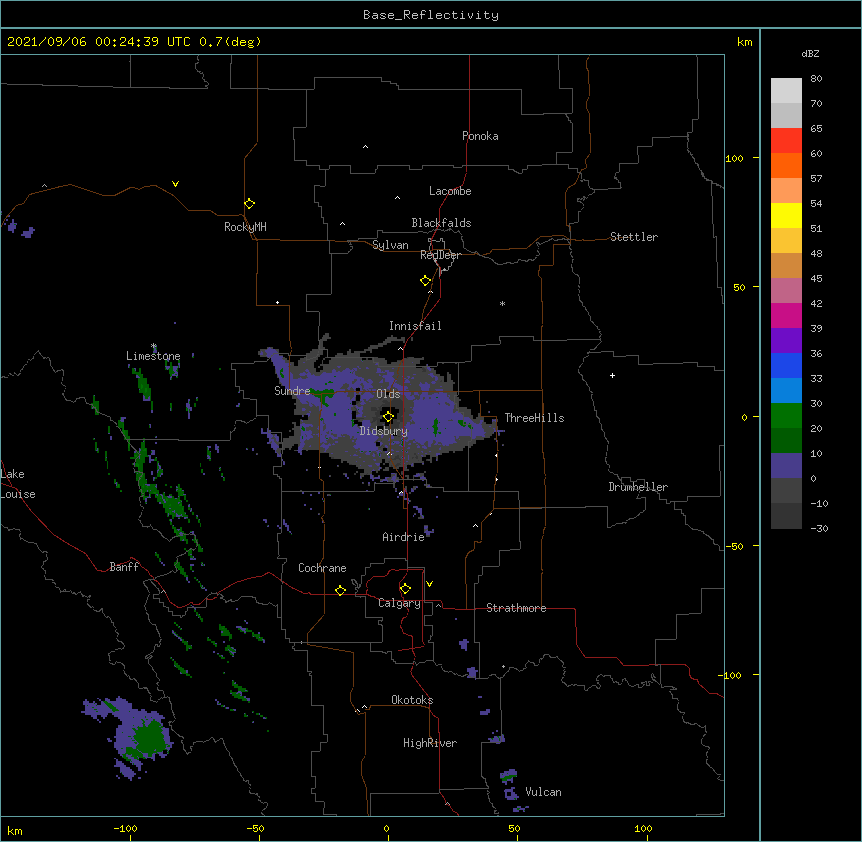
Task: Click the yellow diamond marker south of RedDeer
Action: click(425, 281)
